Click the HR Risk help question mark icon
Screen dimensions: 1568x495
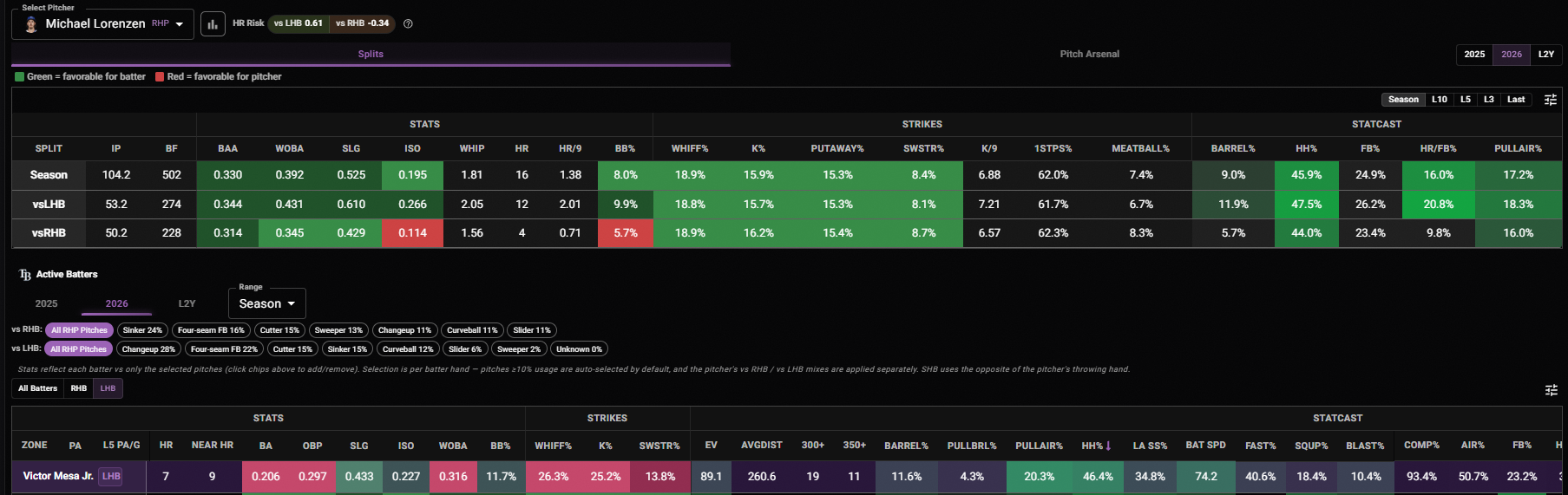click(x=408, y=23)
